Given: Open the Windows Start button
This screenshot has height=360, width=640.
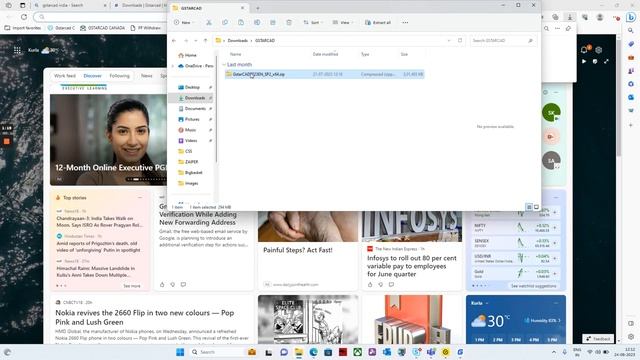Looking at the screenshot, I should (x=180, y=352).
